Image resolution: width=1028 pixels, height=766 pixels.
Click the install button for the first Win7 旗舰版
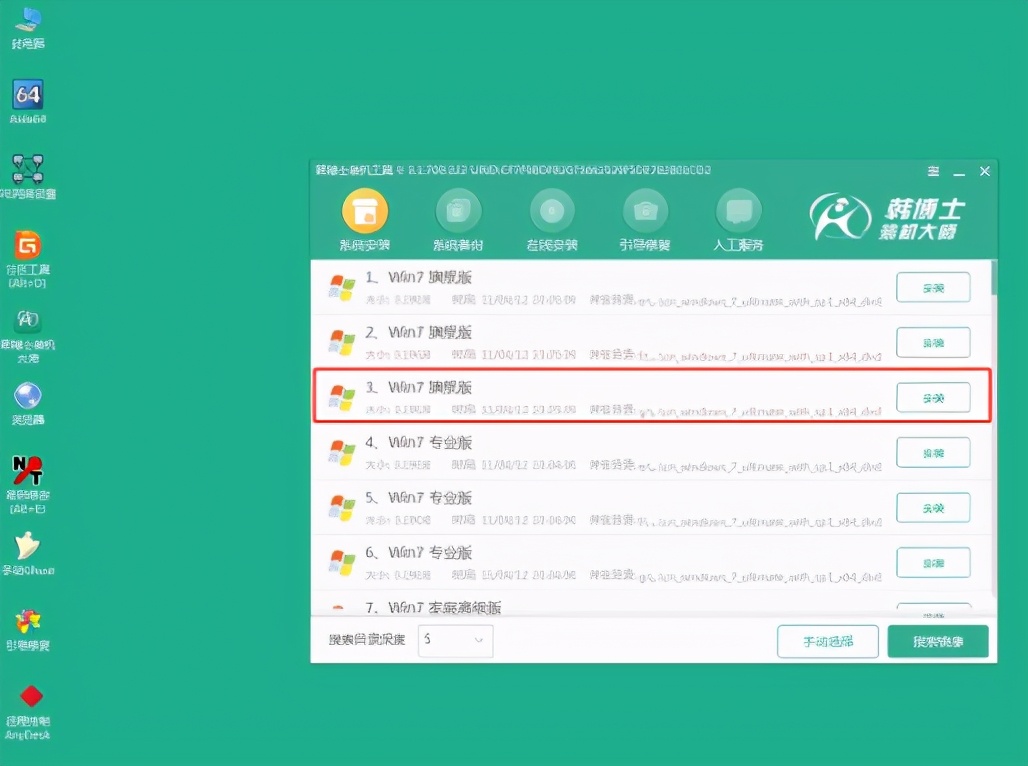click(933, 287)
